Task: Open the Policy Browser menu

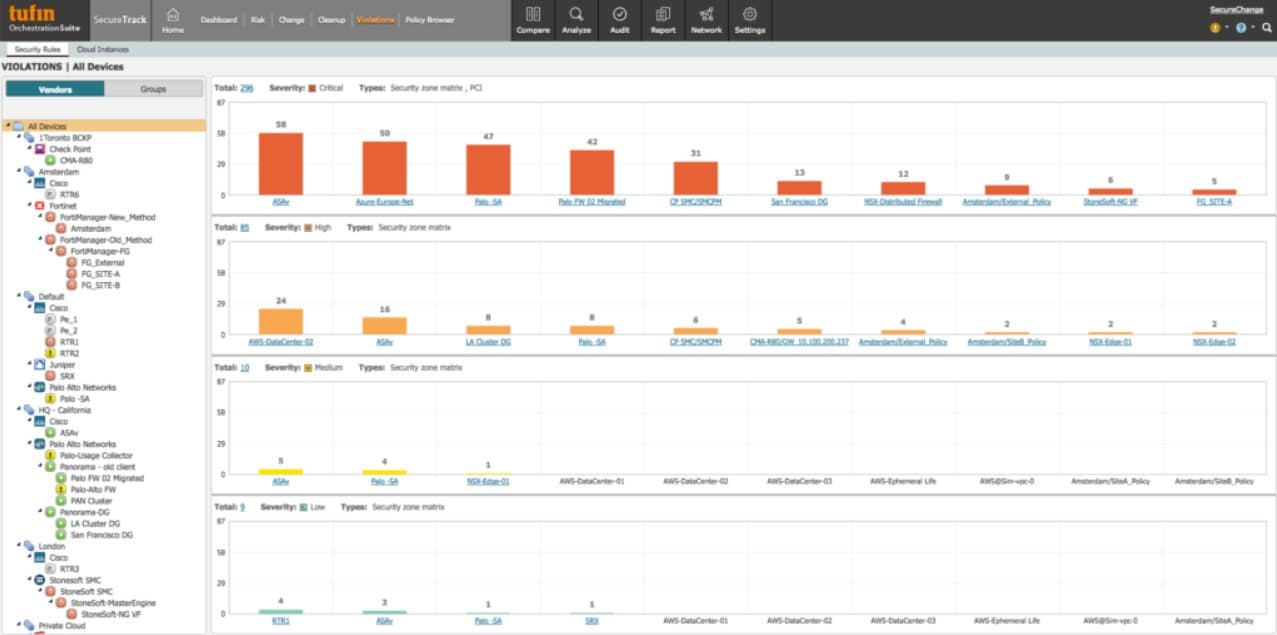Action: click(x=429, y=19)
